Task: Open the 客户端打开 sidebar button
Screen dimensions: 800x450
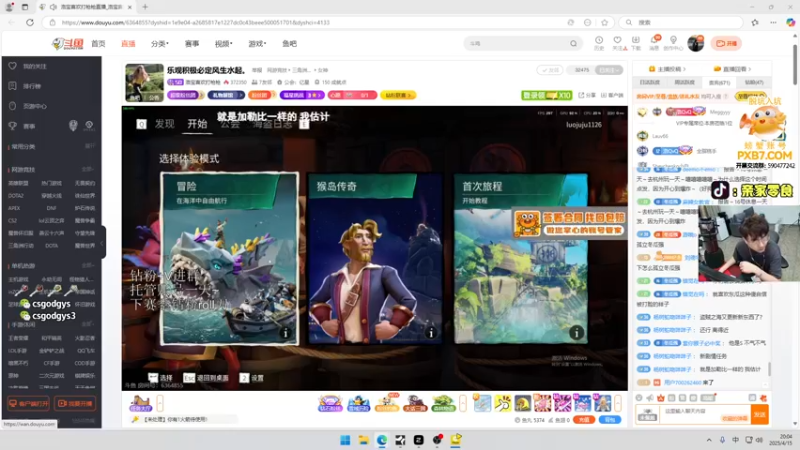Action: [x=29, y=404]
